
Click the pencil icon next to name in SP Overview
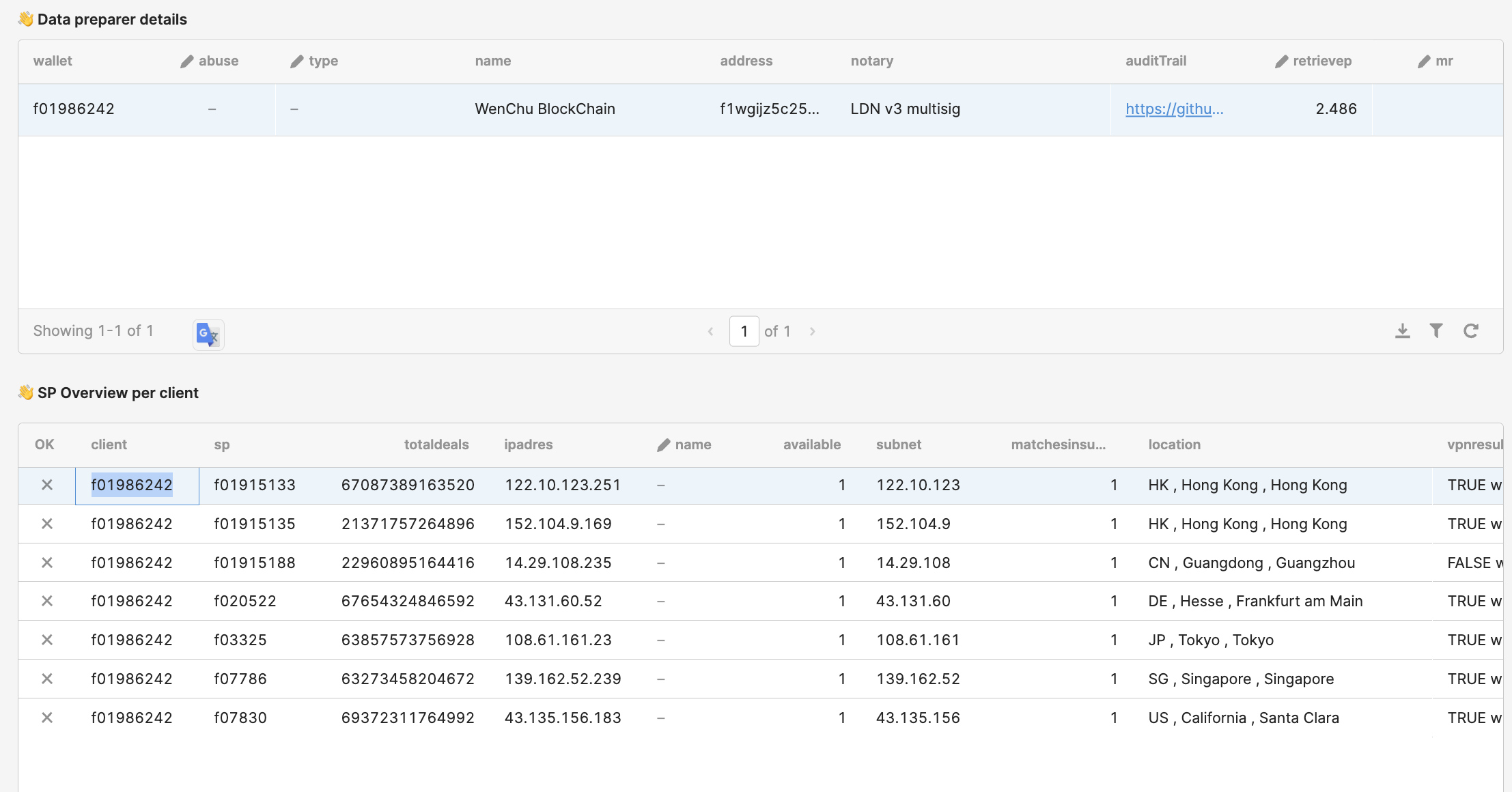coord(662,444)
